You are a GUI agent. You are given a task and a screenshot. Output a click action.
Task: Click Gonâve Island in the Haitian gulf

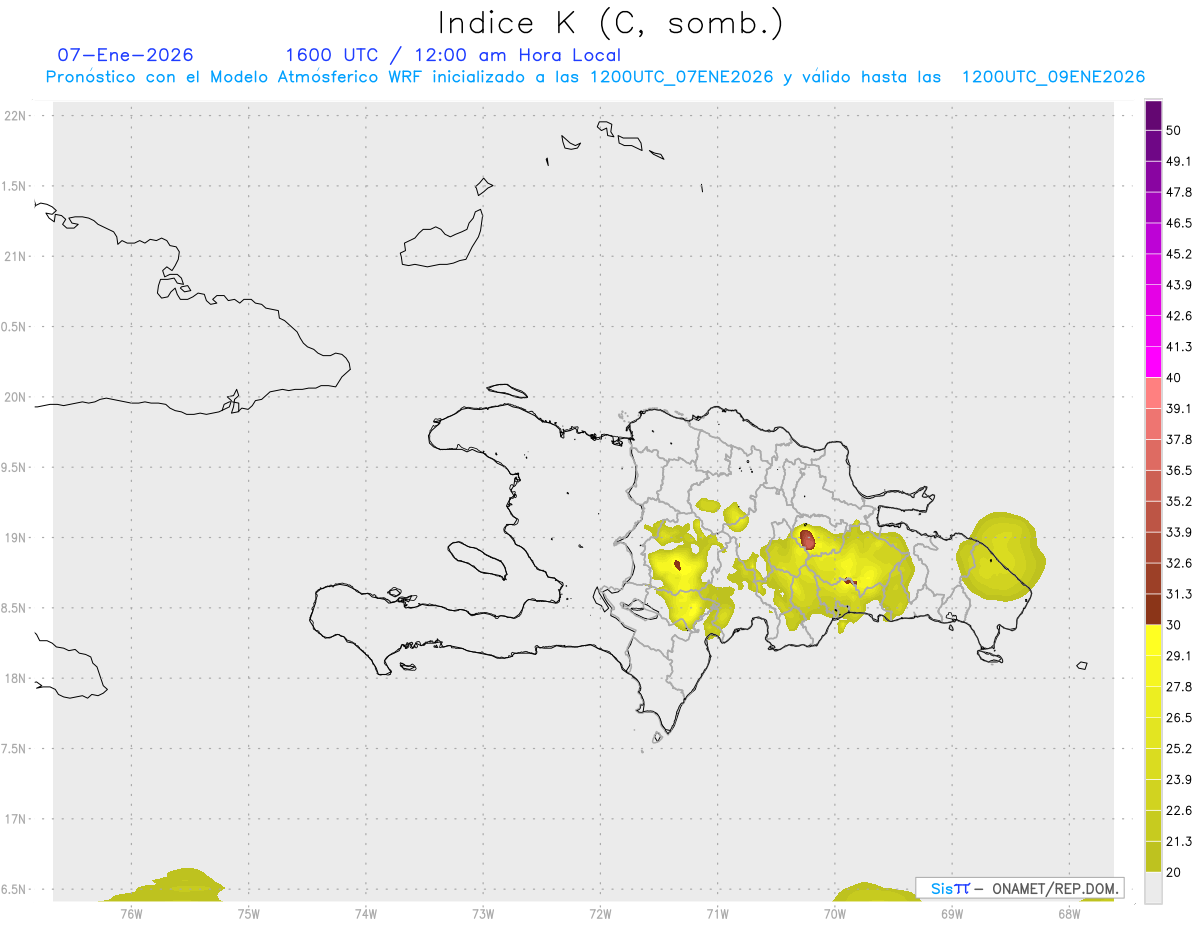[476, 559]
